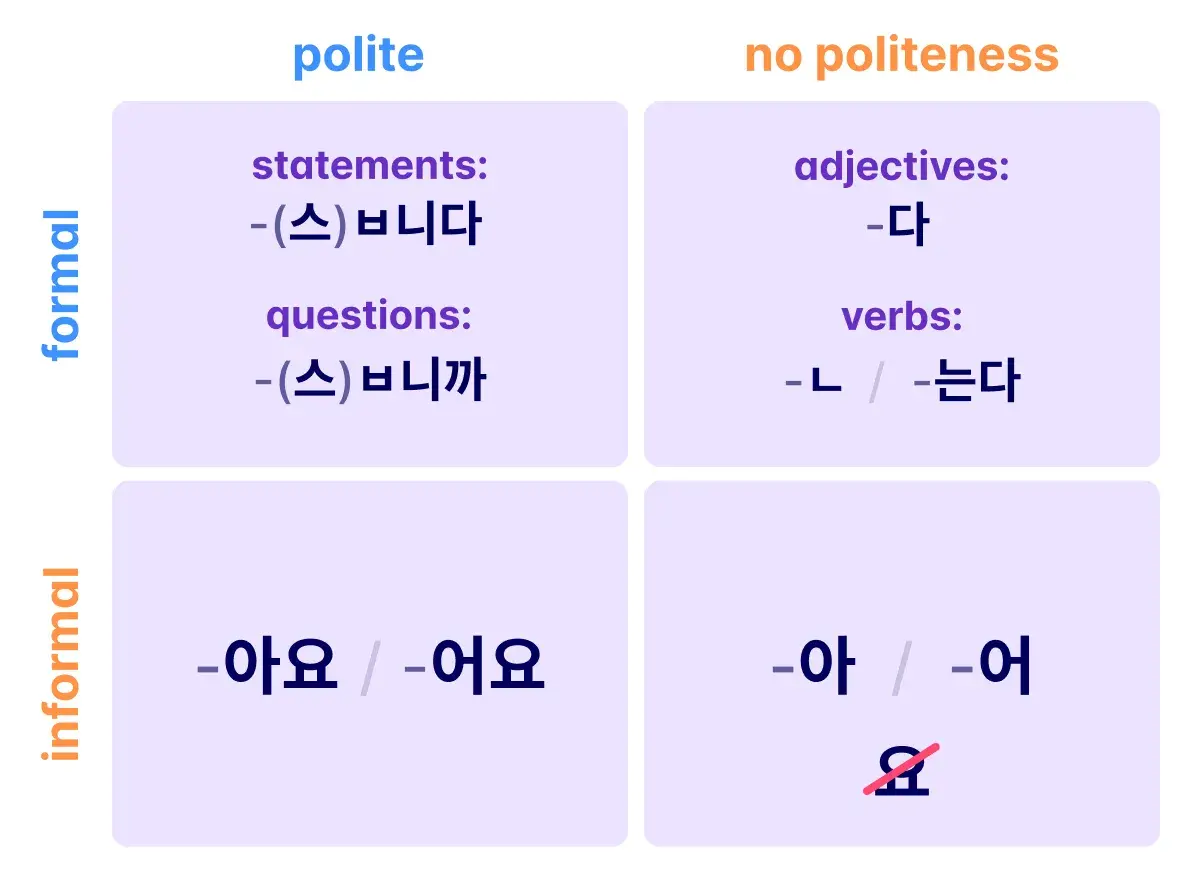Click the -는다 verb ending
The width and height of the screenshot is (1200, 887).
pyautogui.click(x=966, y=382)
